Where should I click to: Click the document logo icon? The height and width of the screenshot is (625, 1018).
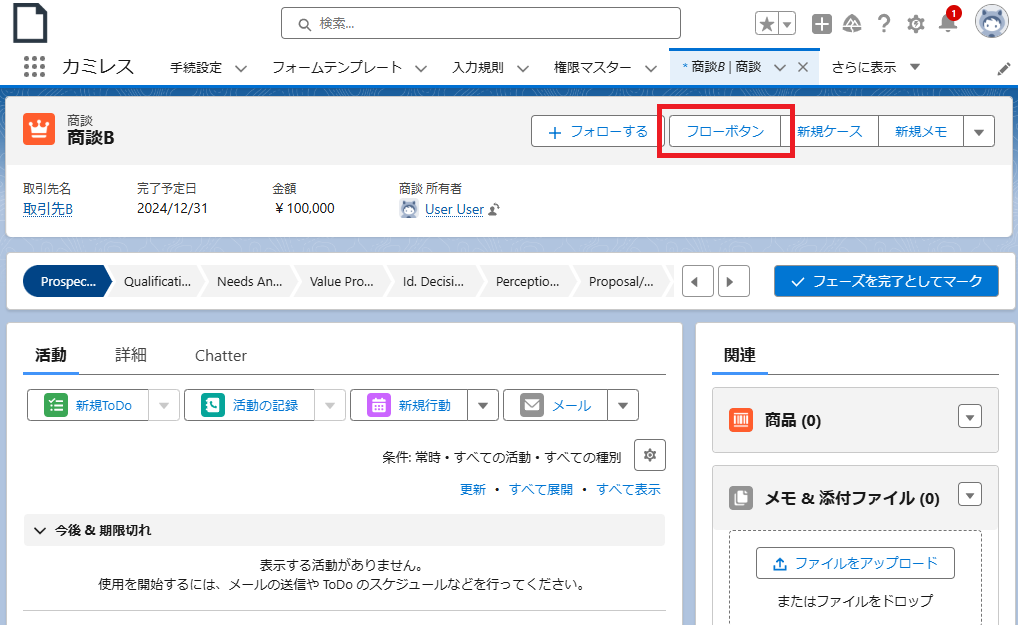[x=31, y=23]
